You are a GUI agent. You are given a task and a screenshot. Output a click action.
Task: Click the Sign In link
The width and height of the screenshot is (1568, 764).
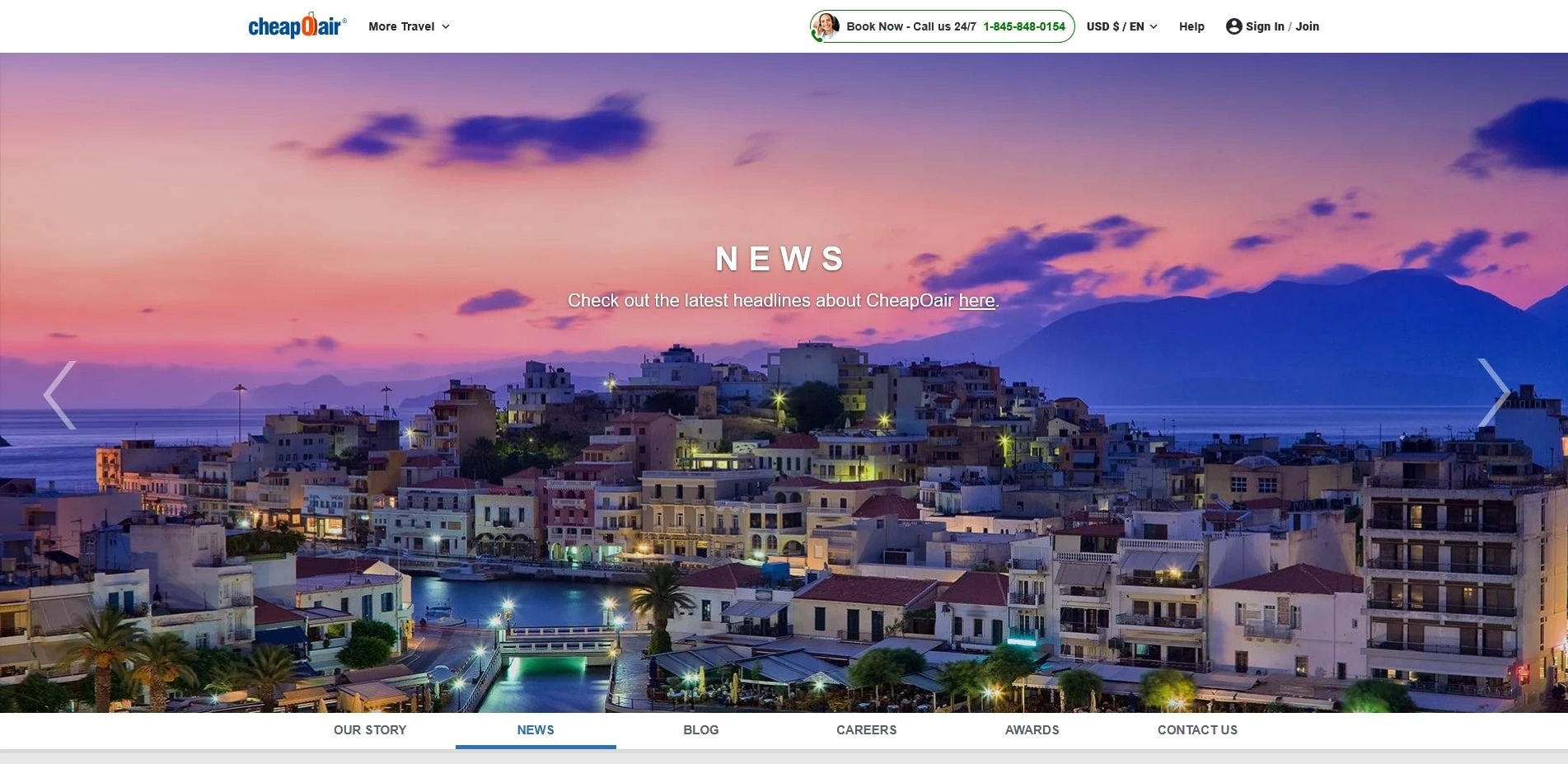(x=1265, y=26)
